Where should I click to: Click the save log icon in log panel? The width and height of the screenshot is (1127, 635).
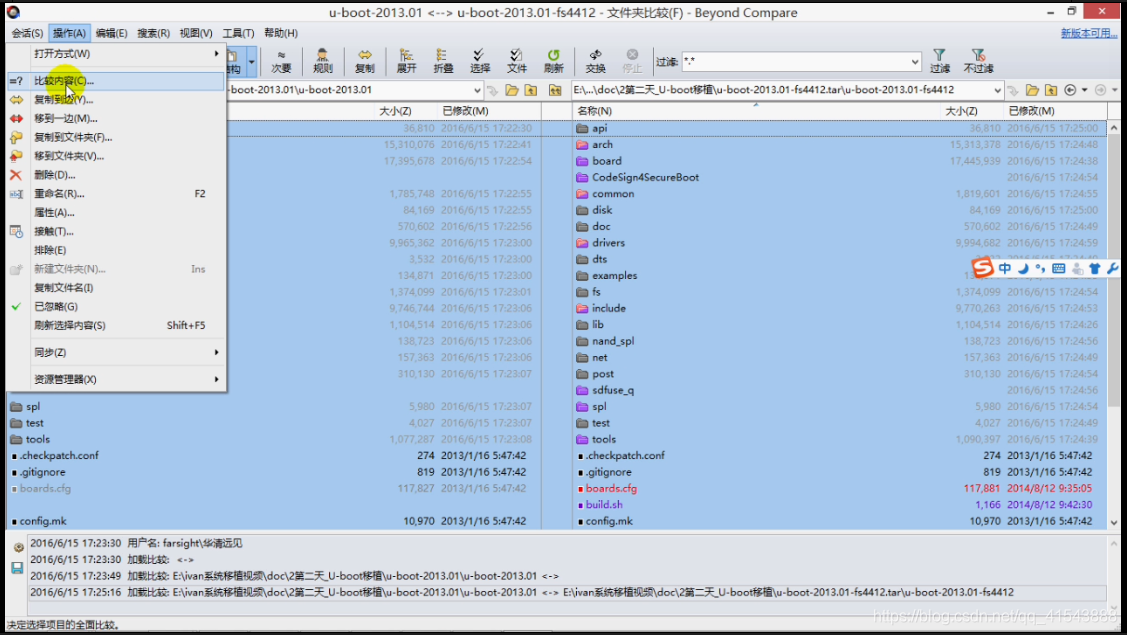tap(17, 568)
